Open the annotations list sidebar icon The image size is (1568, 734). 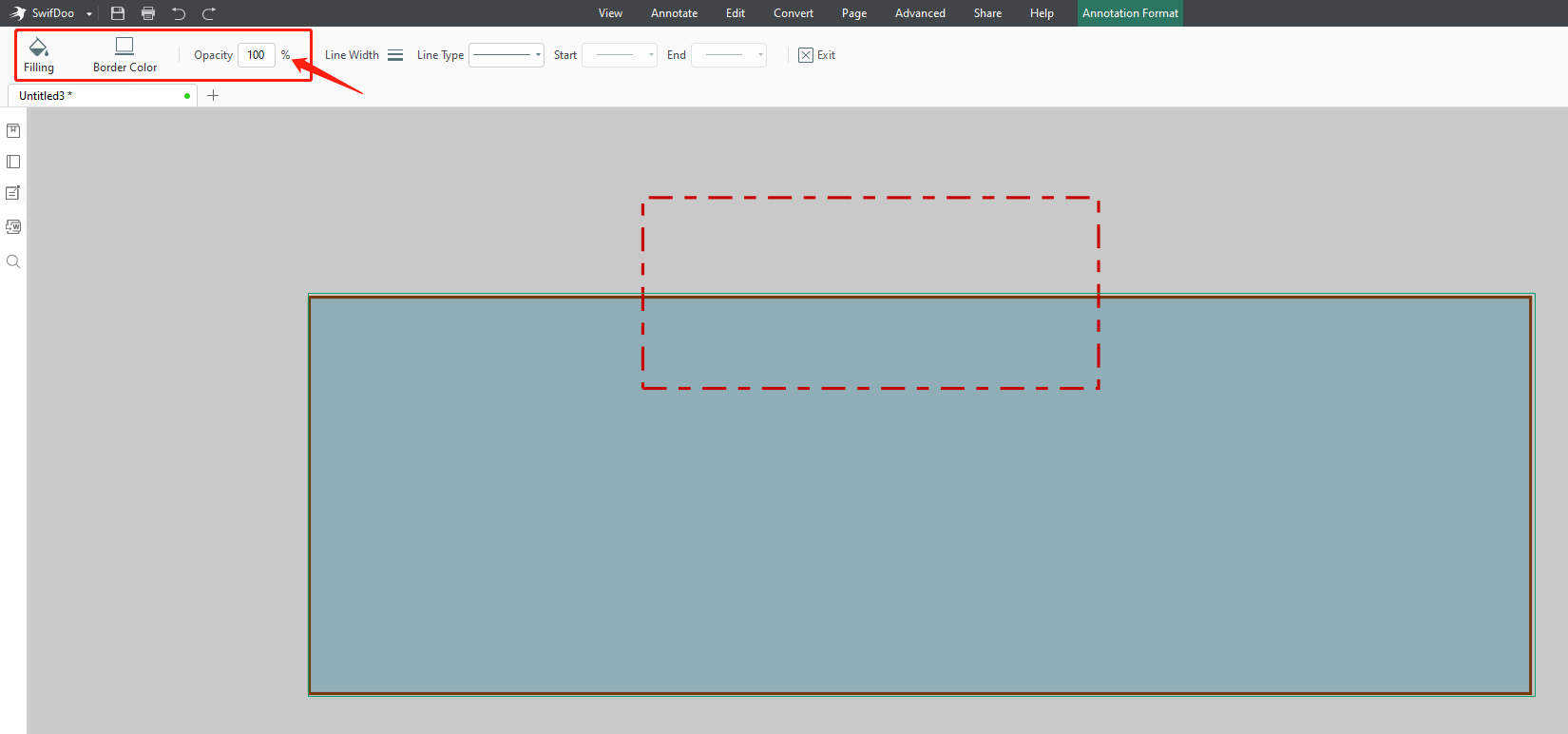[13, 193]
